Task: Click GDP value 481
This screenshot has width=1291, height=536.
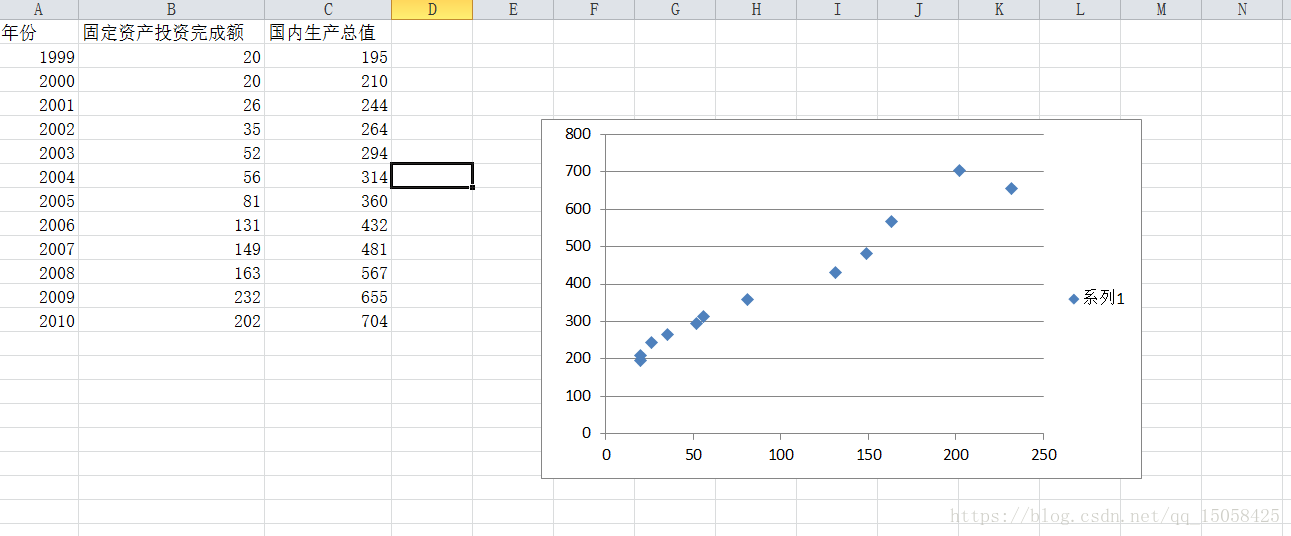Action: point(328,248)
